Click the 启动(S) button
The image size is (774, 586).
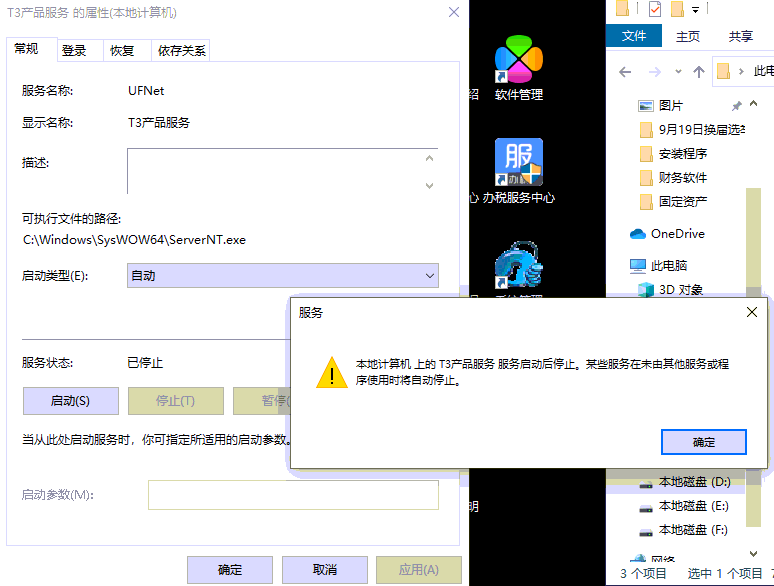71,401
